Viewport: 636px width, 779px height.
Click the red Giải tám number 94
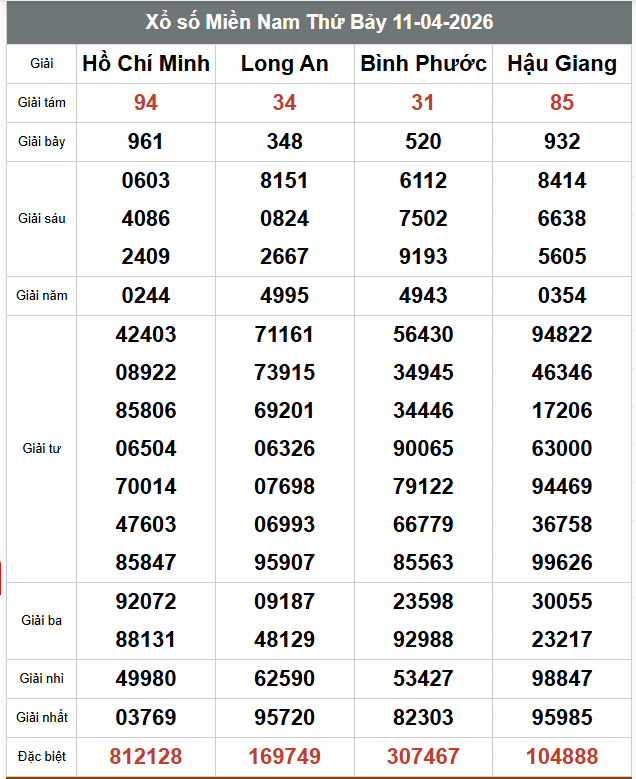[146, 103]
